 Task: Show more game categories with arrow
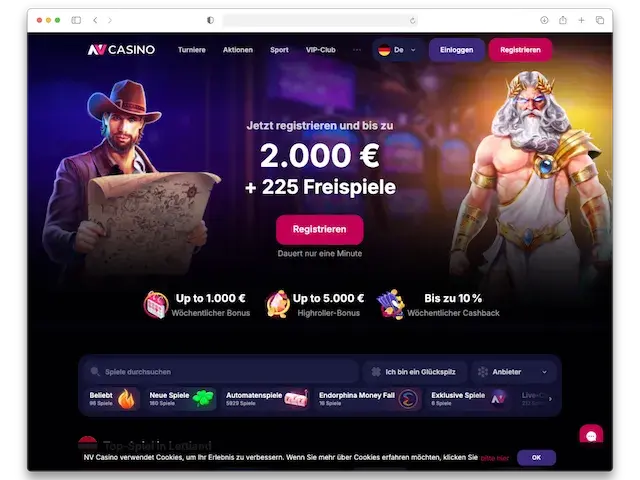click(550, 399)
